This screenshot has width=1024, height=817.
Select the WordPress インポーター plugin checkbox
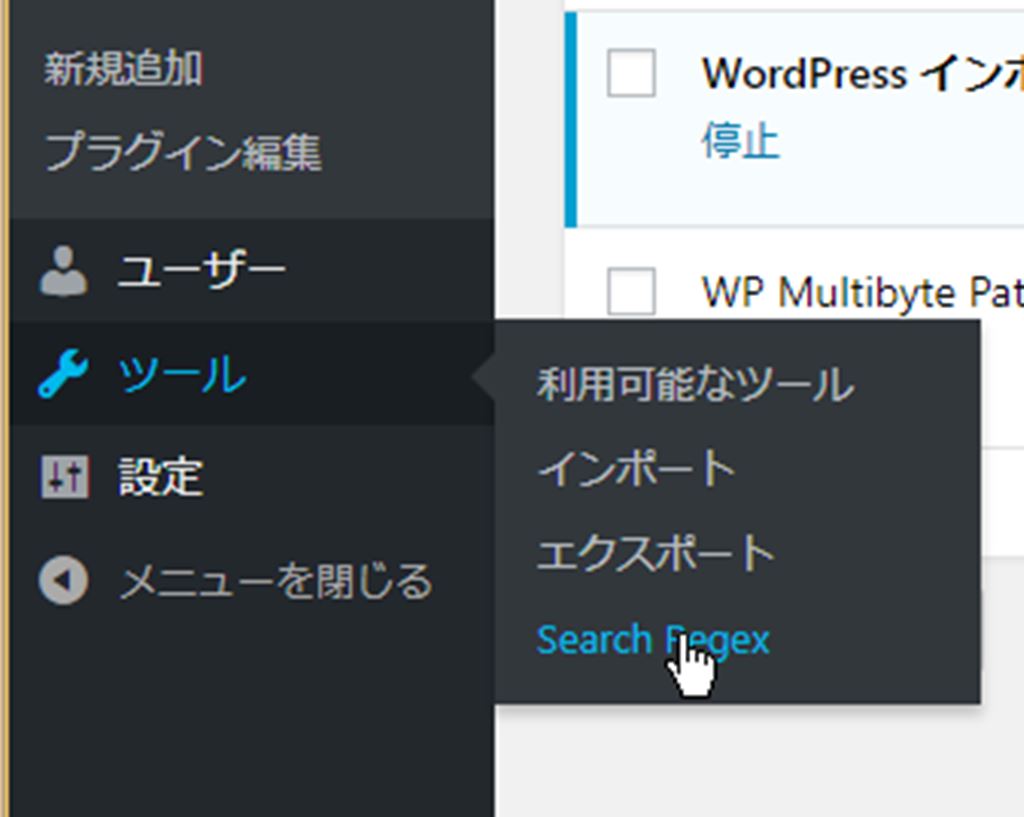click(x=631, y=73)
